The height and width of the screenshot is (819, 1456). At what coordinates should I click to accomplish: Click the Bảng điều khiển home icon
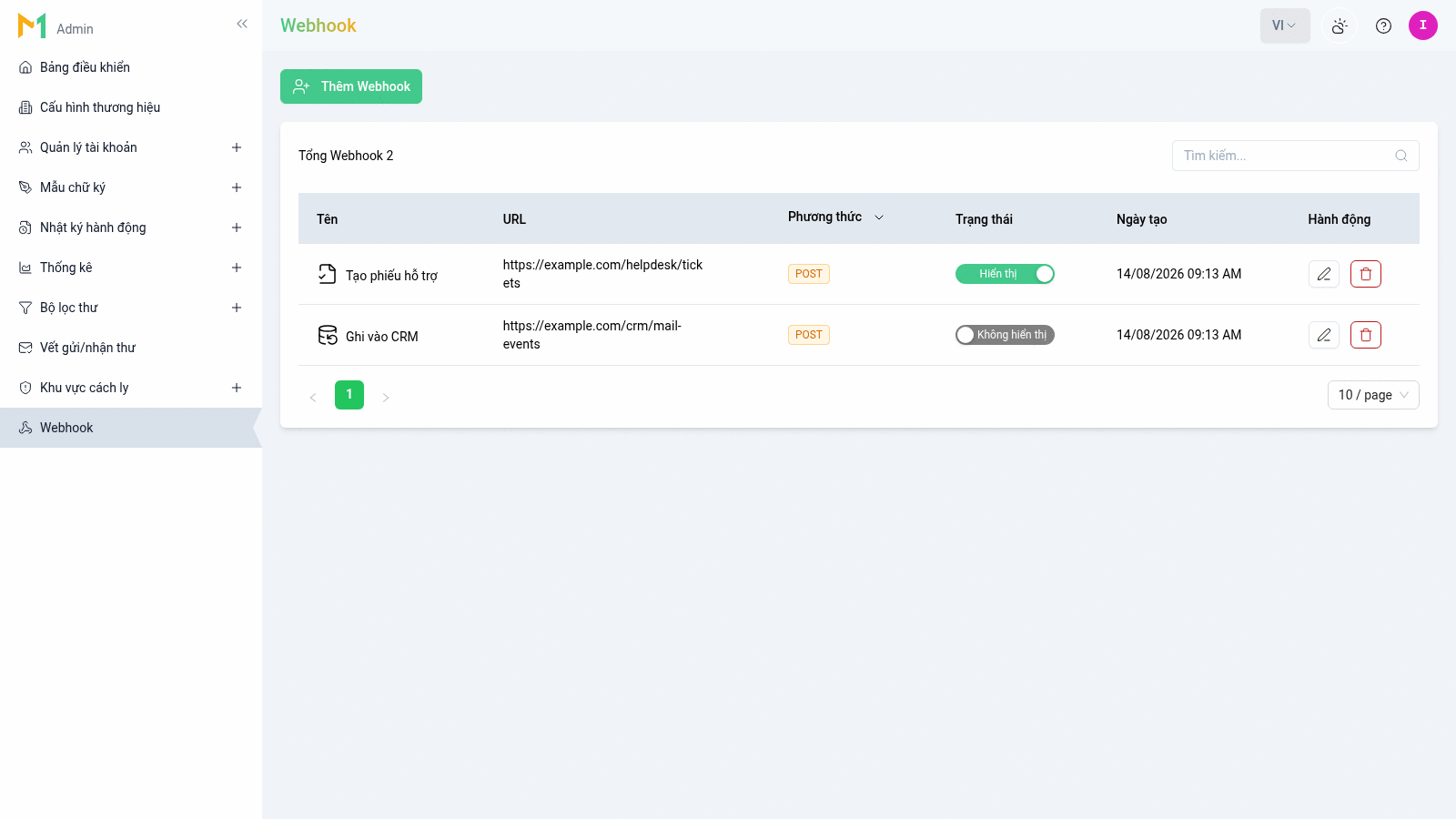25,67
